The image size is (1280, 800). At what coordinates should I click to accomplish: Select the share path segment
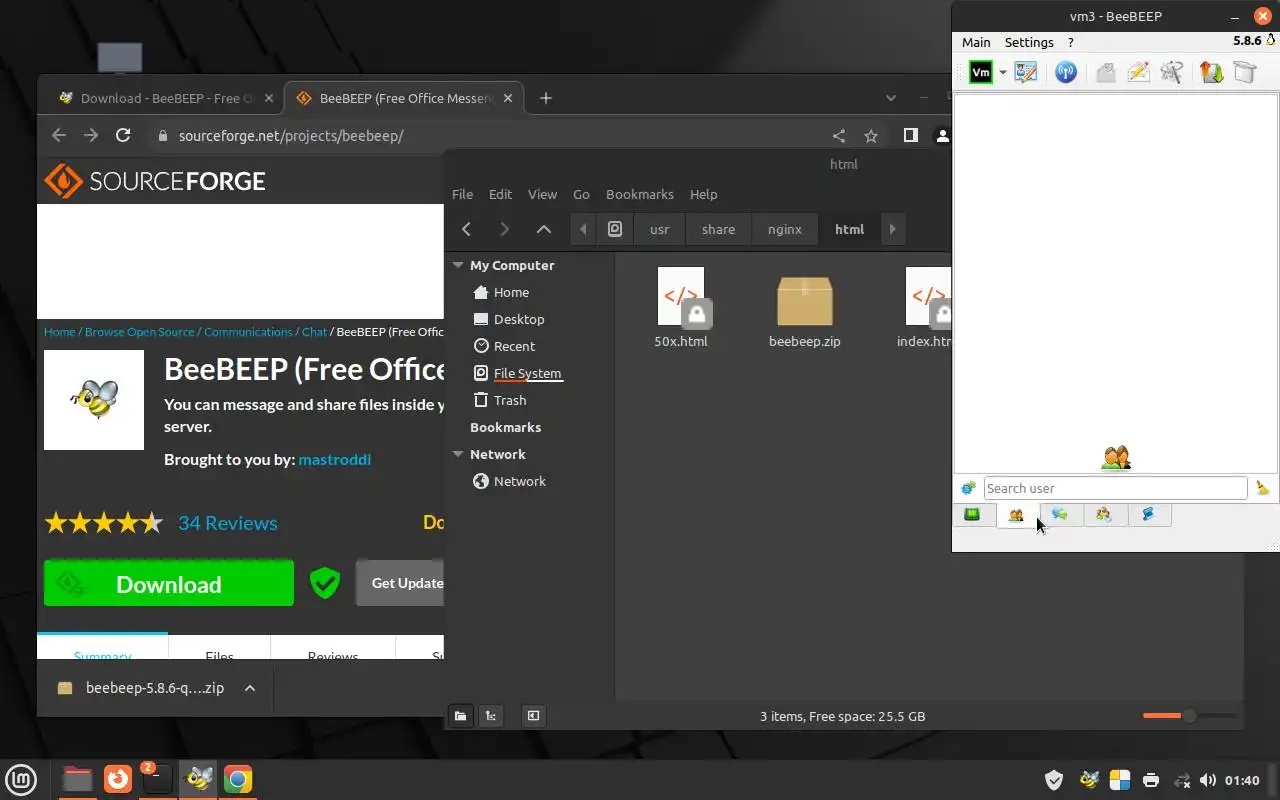click(718, 229)
